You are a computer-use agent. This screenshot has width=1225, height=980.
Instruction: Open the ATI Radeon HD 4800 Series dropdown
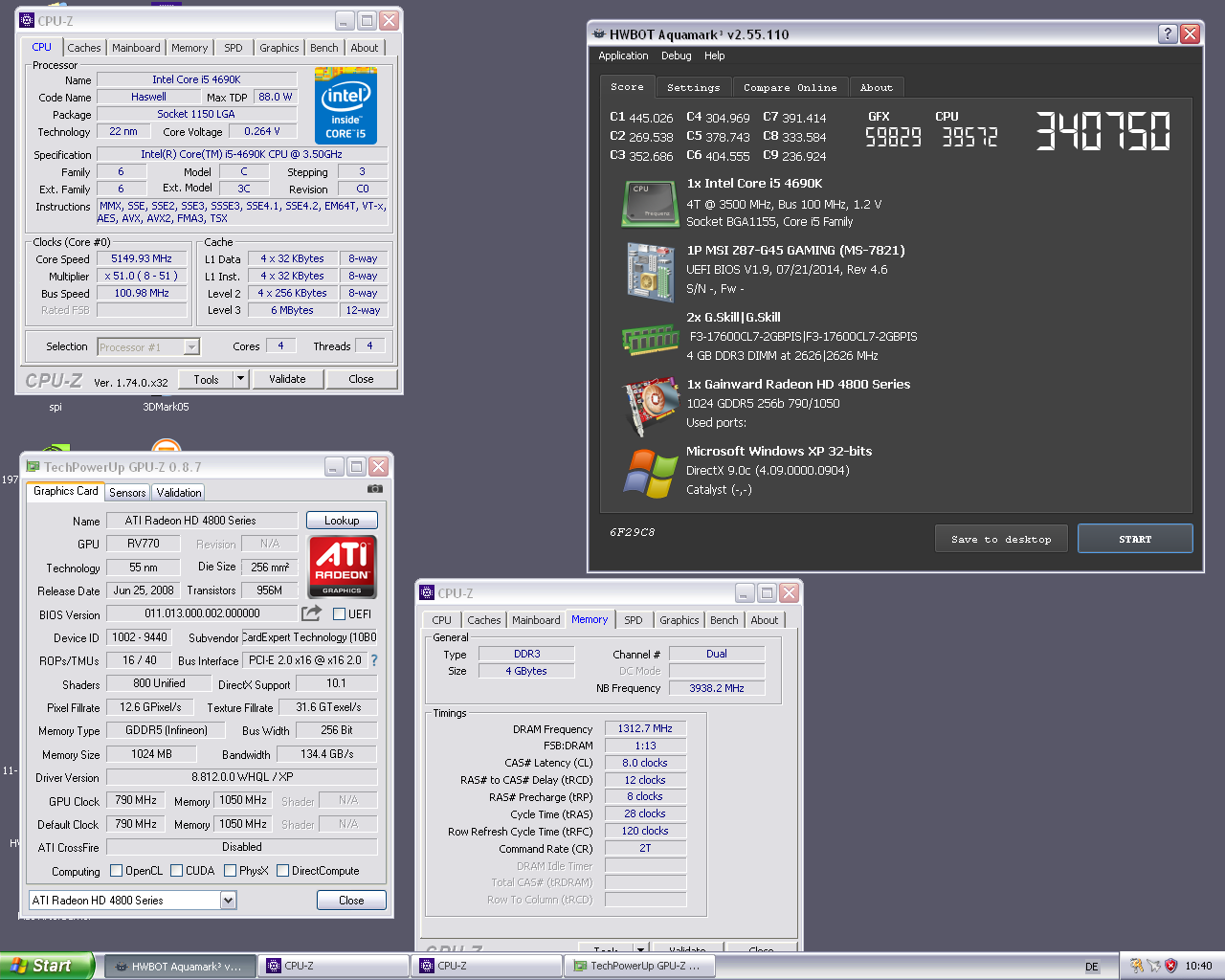pyautogui.click(x=229, y=900)
